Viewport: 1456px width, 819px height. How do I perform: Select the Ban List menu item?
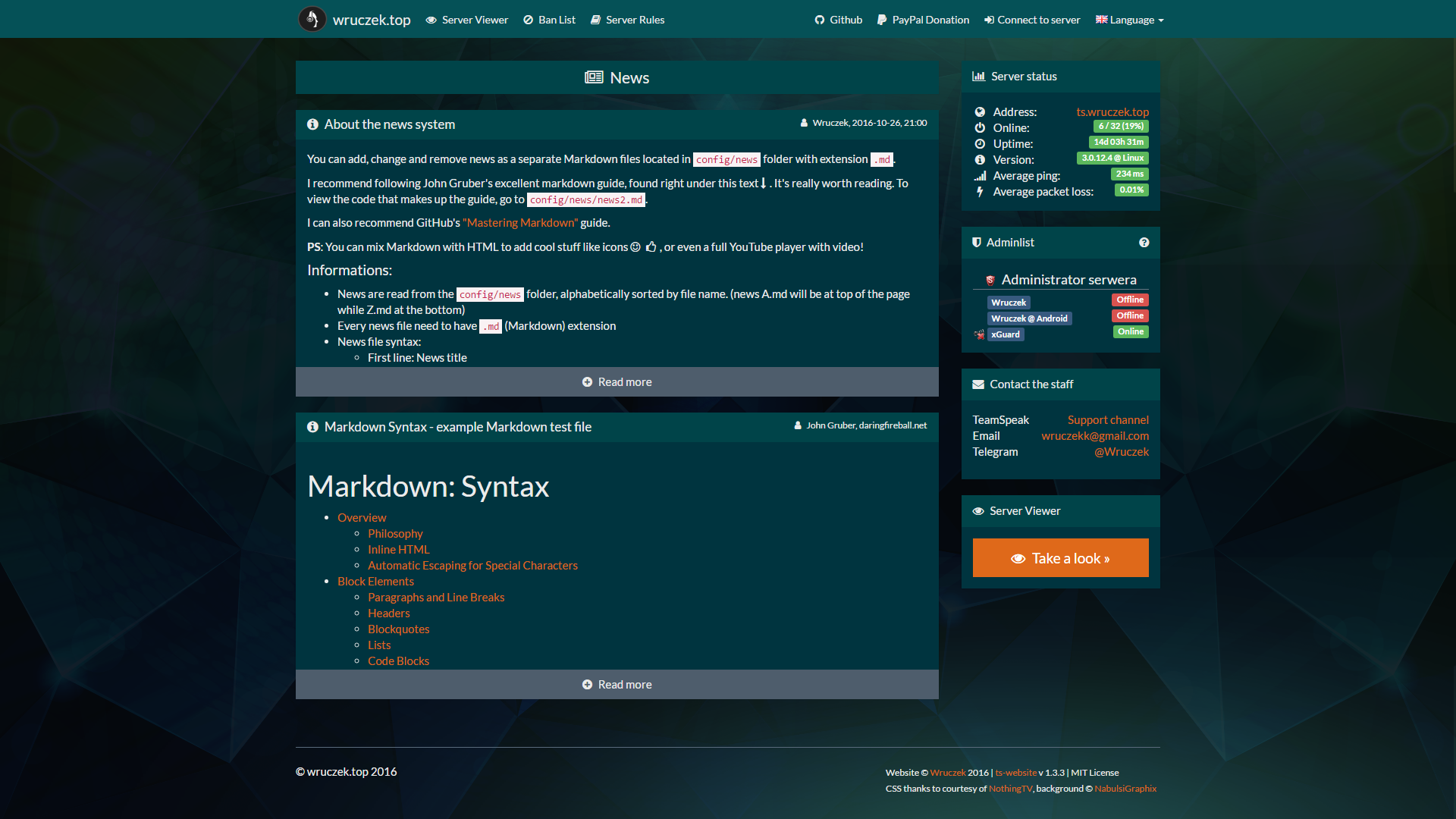point(548,19)
